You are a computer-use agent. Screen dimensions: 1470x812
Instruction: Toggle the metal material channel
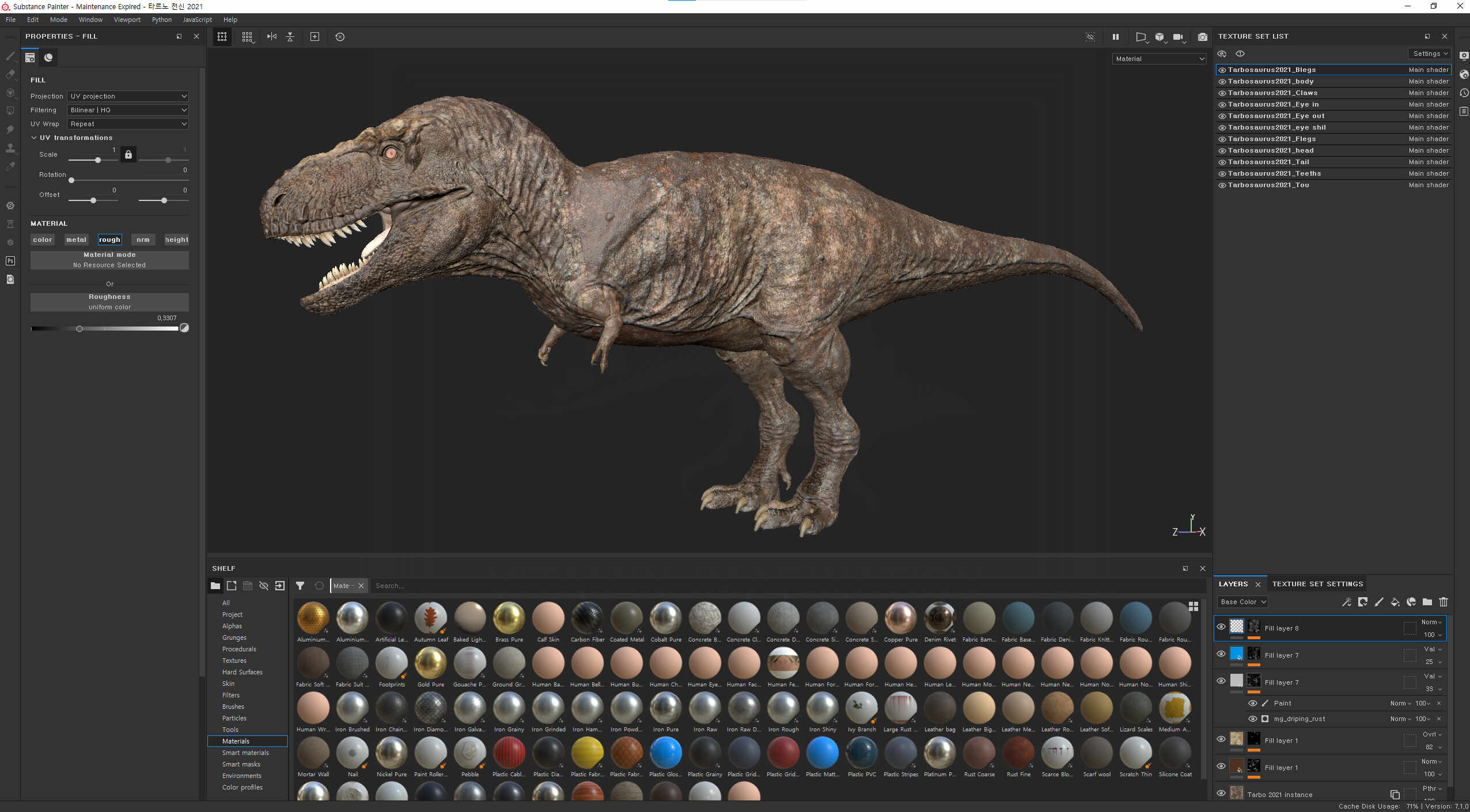coord(76,240)
